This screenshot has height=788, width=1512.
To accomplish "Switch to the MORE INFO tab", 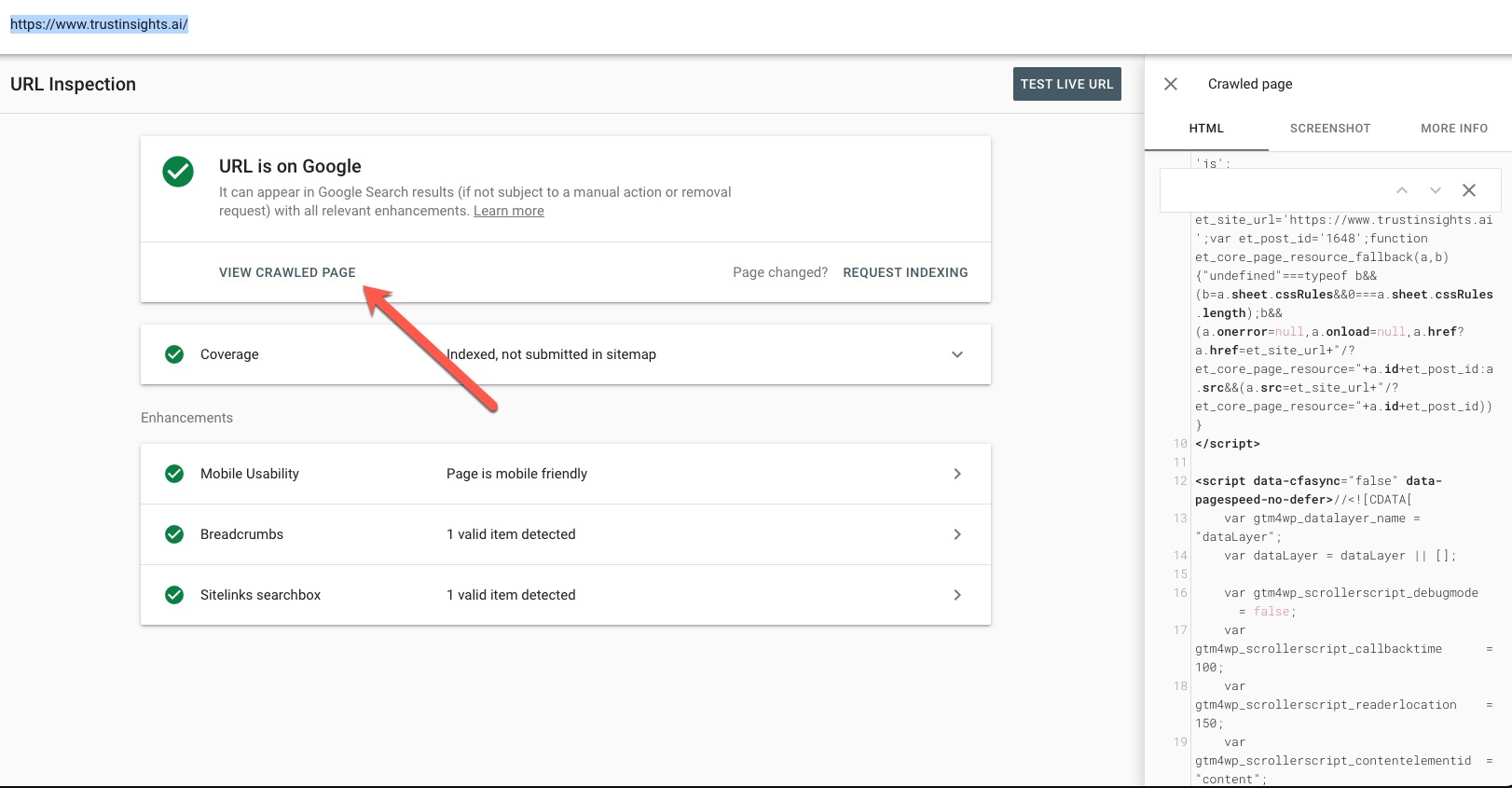I will point(1454,129).
